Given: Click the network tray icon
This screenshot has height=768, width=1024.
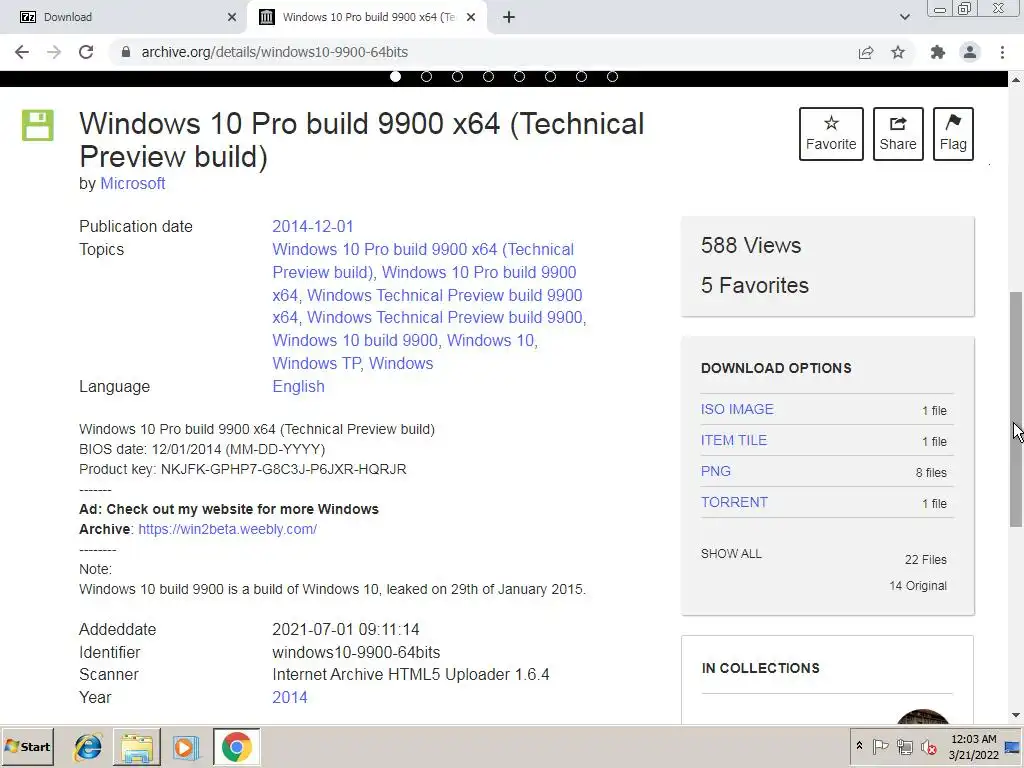Looking at the screenshot, I should click(904, 746).
